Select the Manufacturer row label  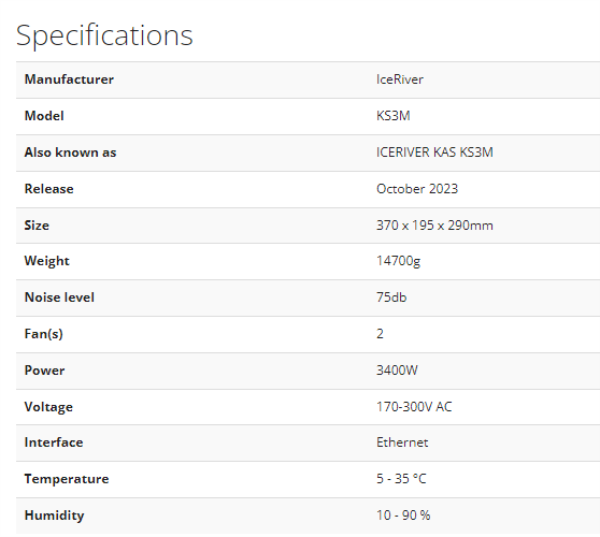point(69,79)
